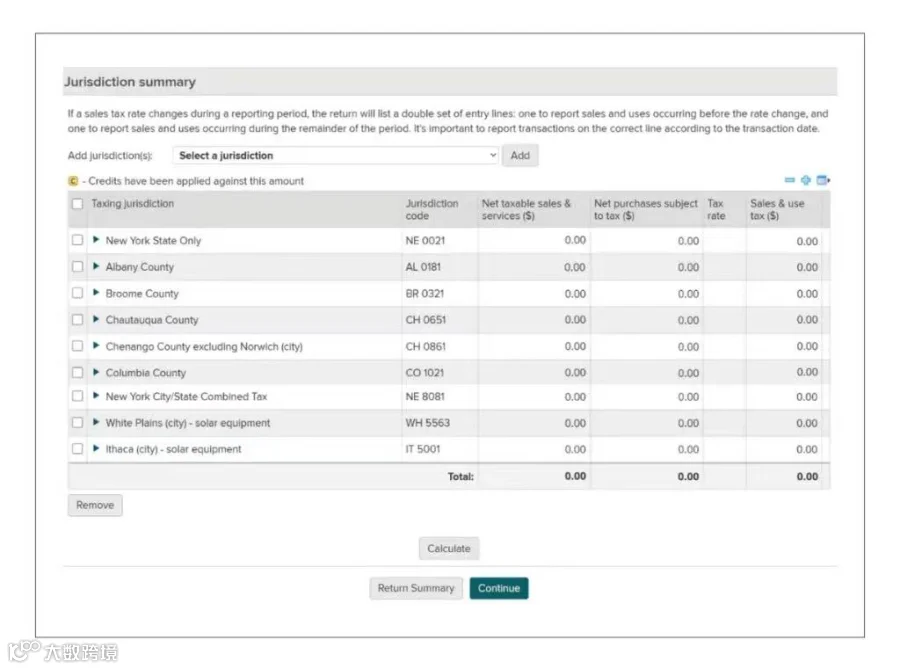Click the Total label in the footer row
Screen dimensions: 900x669
coord(461,476)
